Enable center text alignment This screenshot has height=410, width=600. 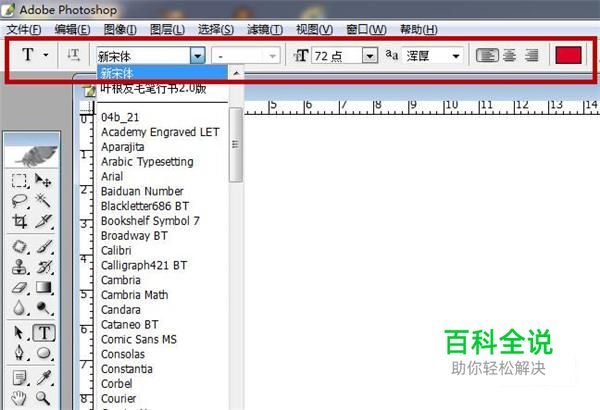click(x=509, y=56)
